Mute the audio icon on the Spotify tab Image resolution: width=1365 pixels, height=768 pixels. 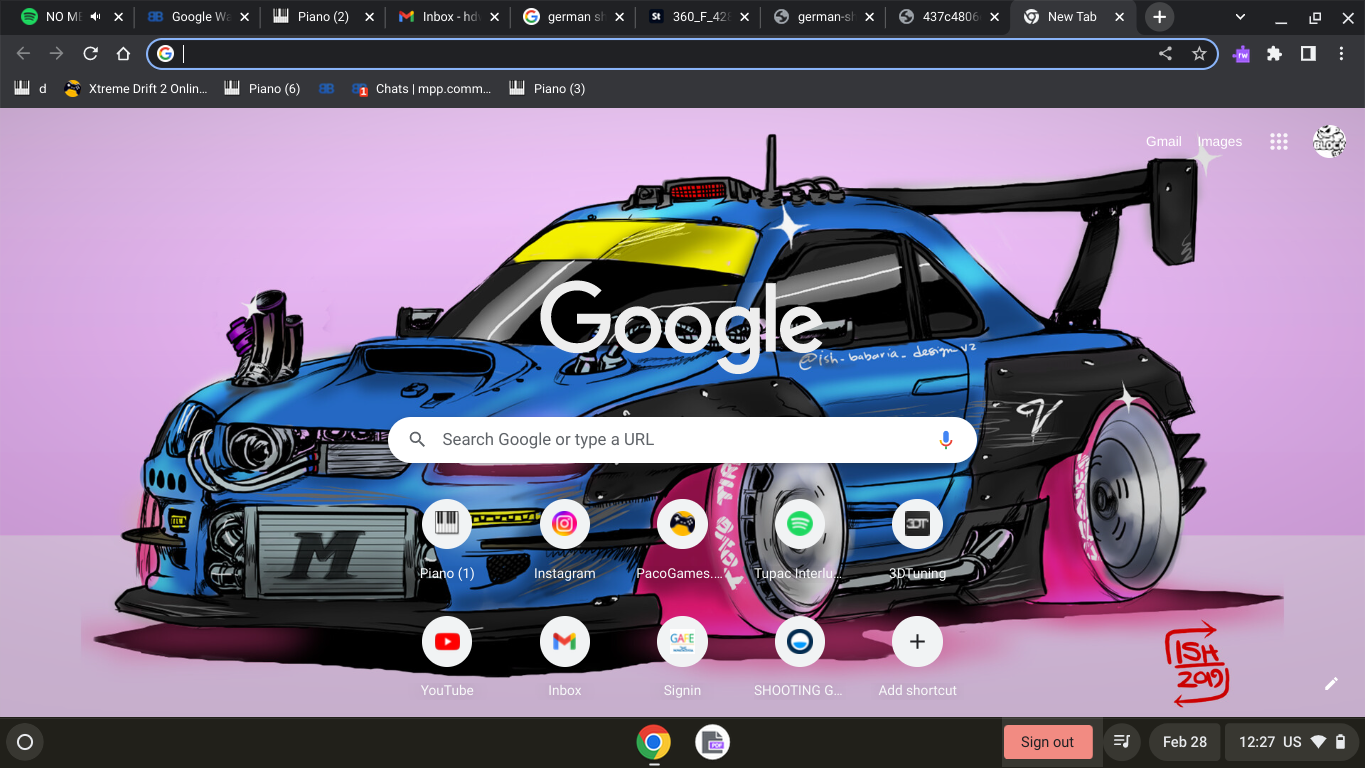click(x=96, y=17)
